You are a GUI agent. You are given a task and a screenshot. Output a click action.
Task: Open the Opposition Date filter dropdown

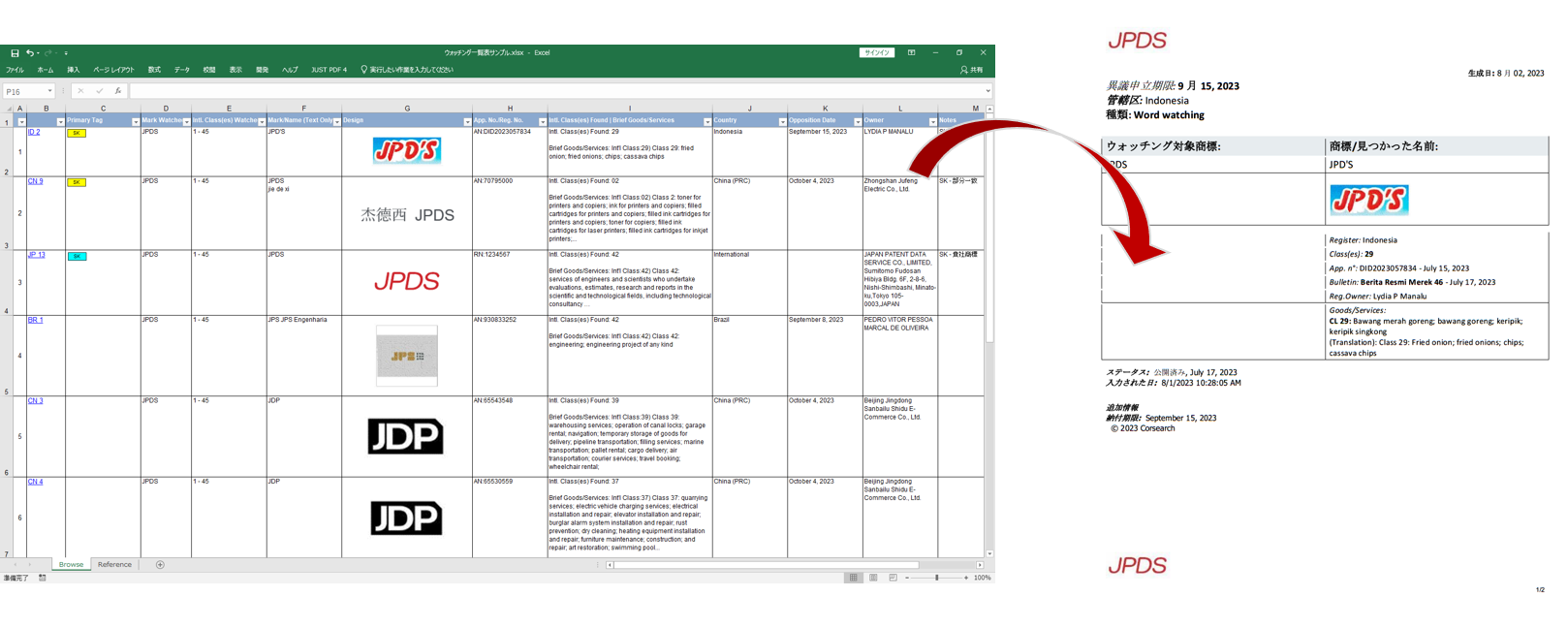[858, 122]
